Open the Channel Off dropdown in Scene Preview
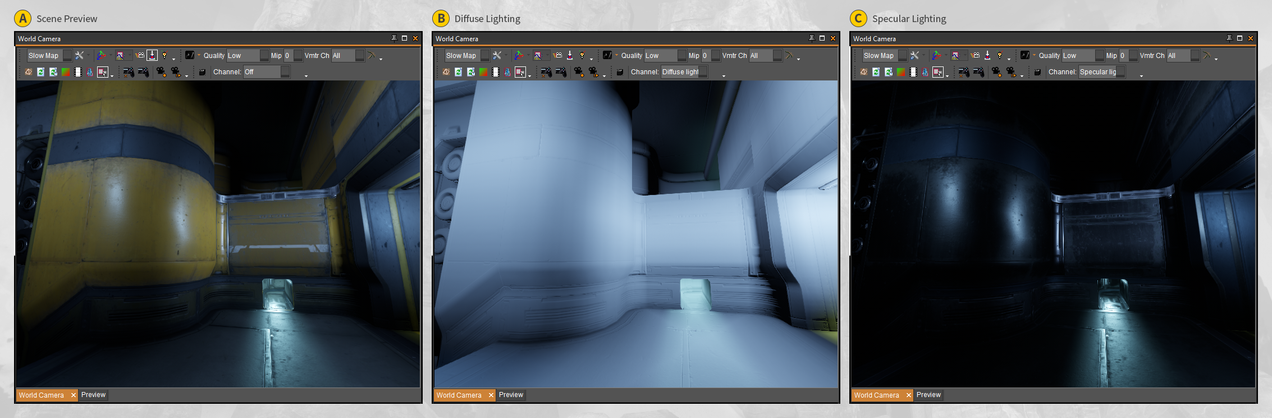 pos(267,72)
